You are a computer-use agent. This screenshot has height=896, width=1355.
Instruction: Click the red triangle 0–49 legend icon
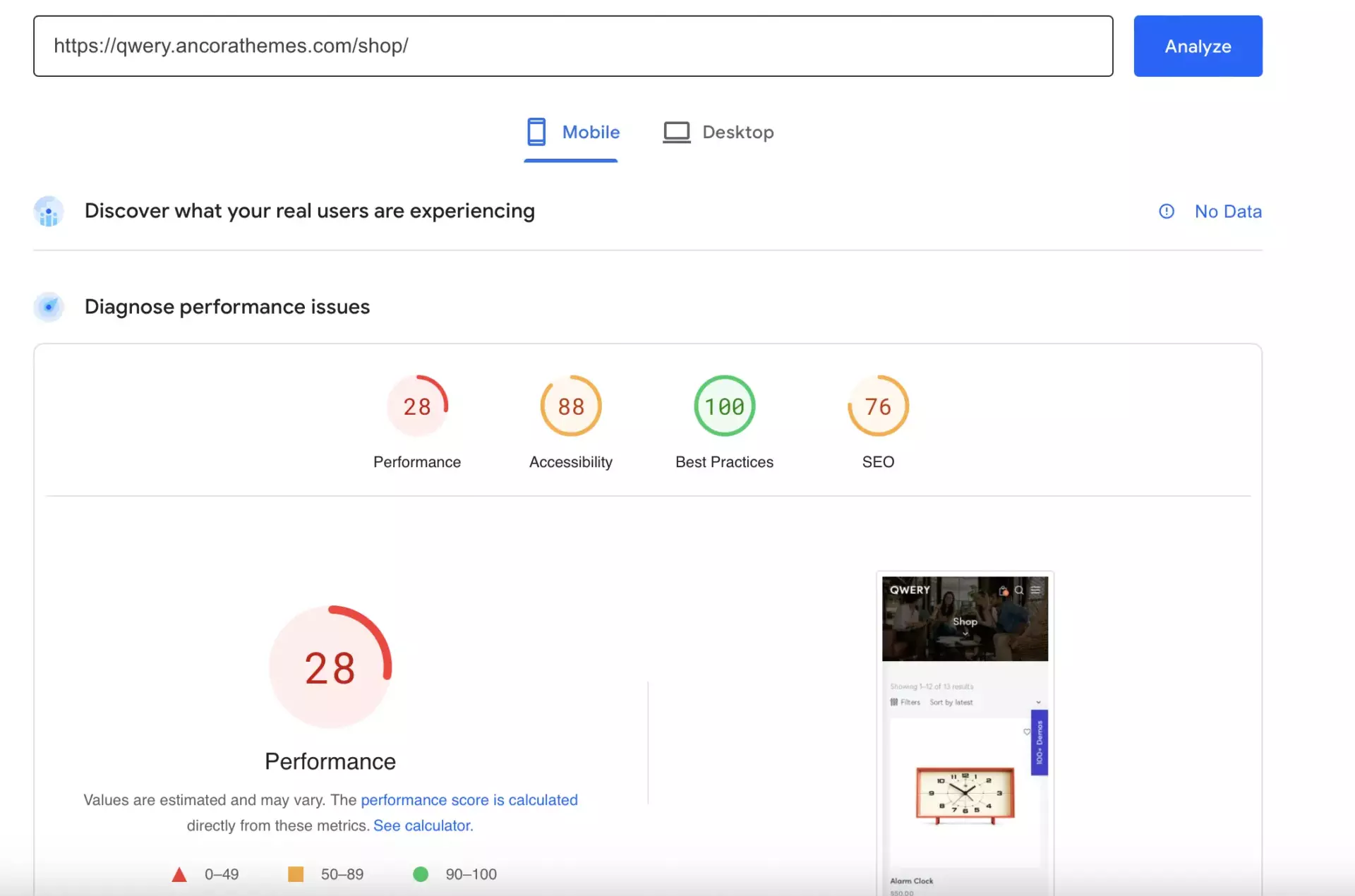[179, 875]
